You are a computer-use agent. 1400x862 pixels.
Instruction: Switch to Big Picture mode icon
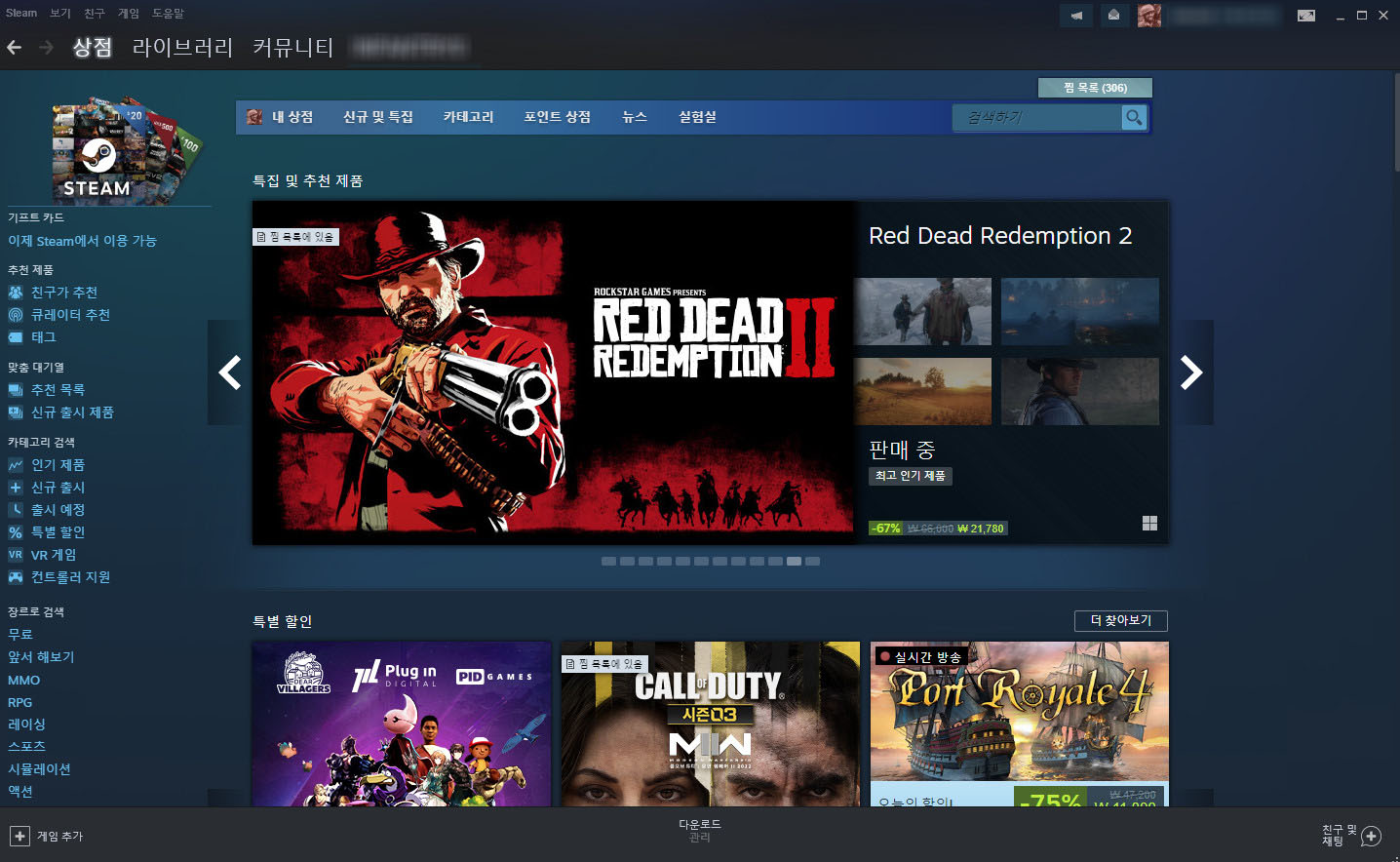pyautogui.click(x=1306, y=16)
